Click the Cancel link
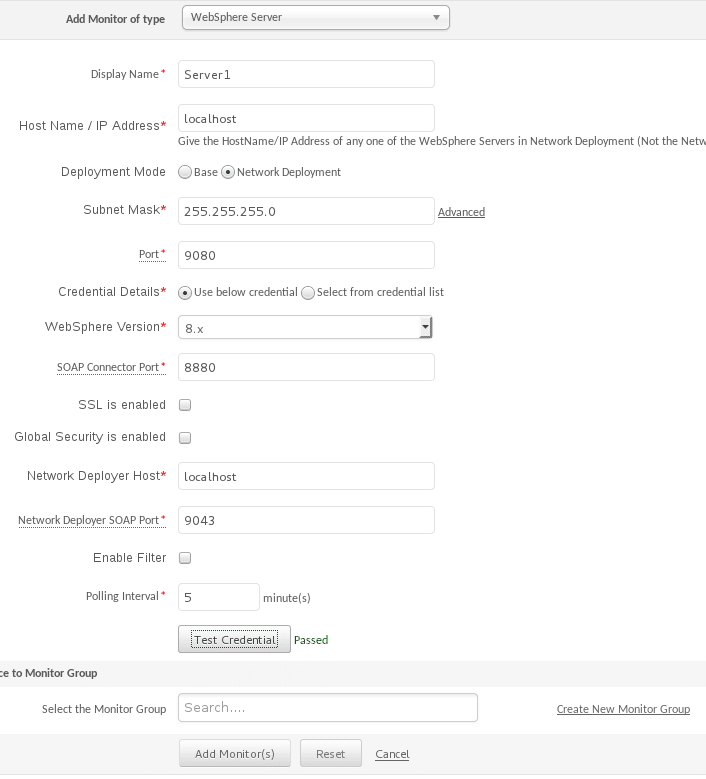 click(392, 754)
